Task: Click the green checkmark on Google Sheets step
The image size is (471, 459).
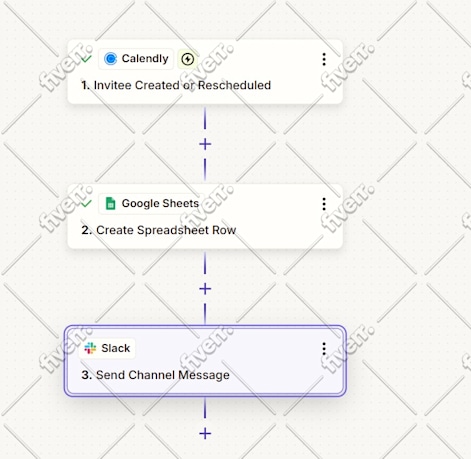Action: click(86, 203)
